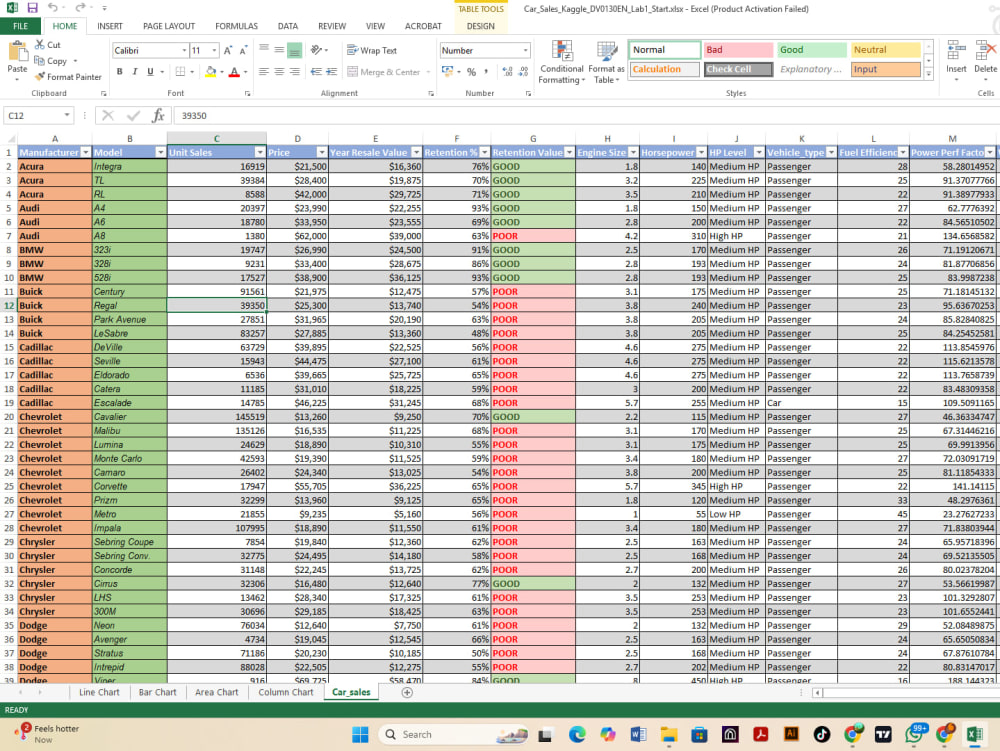Open the Unit Sales column filter dropdown
Viewport: 1000px width, 751px height.
[x=260, y=152]
